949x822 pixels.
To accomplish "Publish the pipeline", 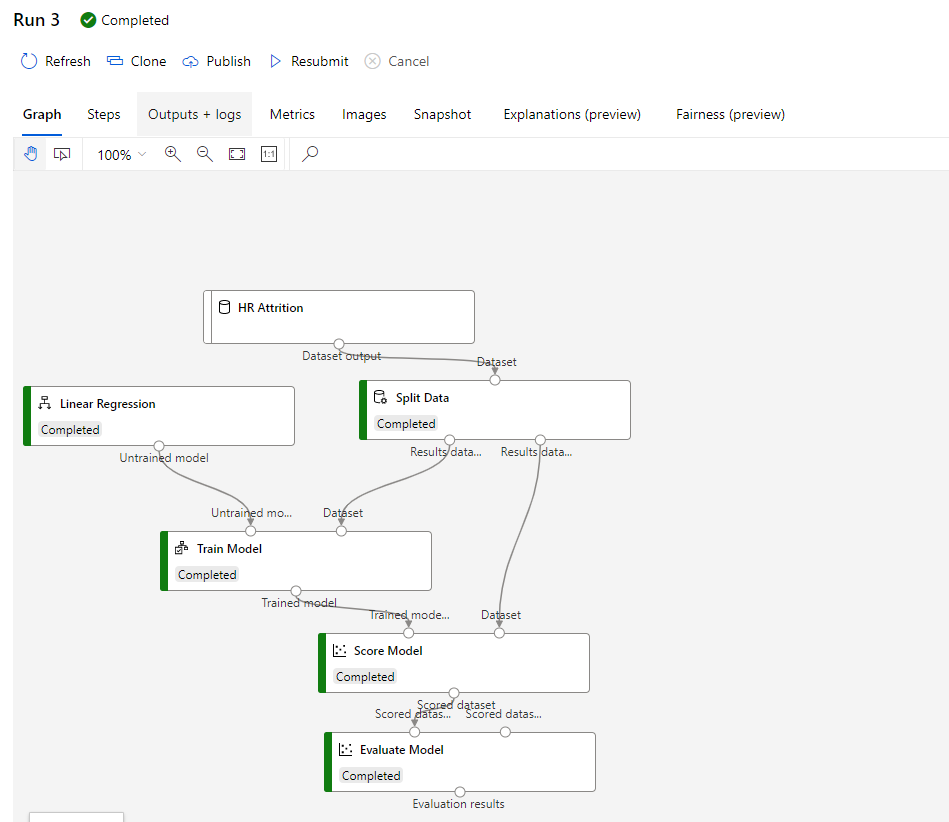I will 217,61.
